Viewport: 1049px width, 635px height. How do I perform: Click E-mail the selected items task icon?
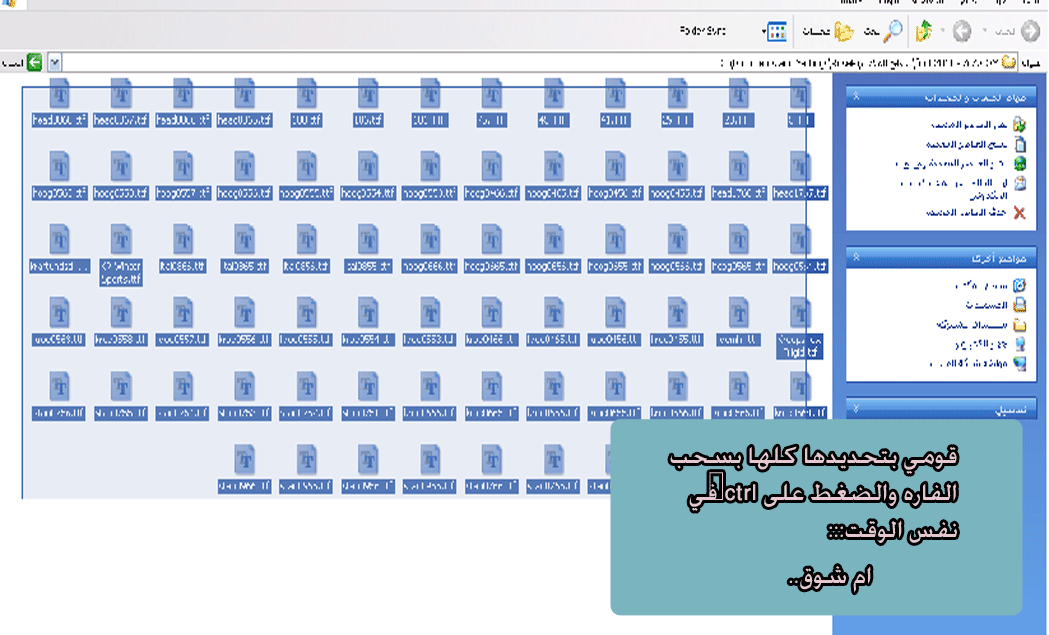(1019, 183)
